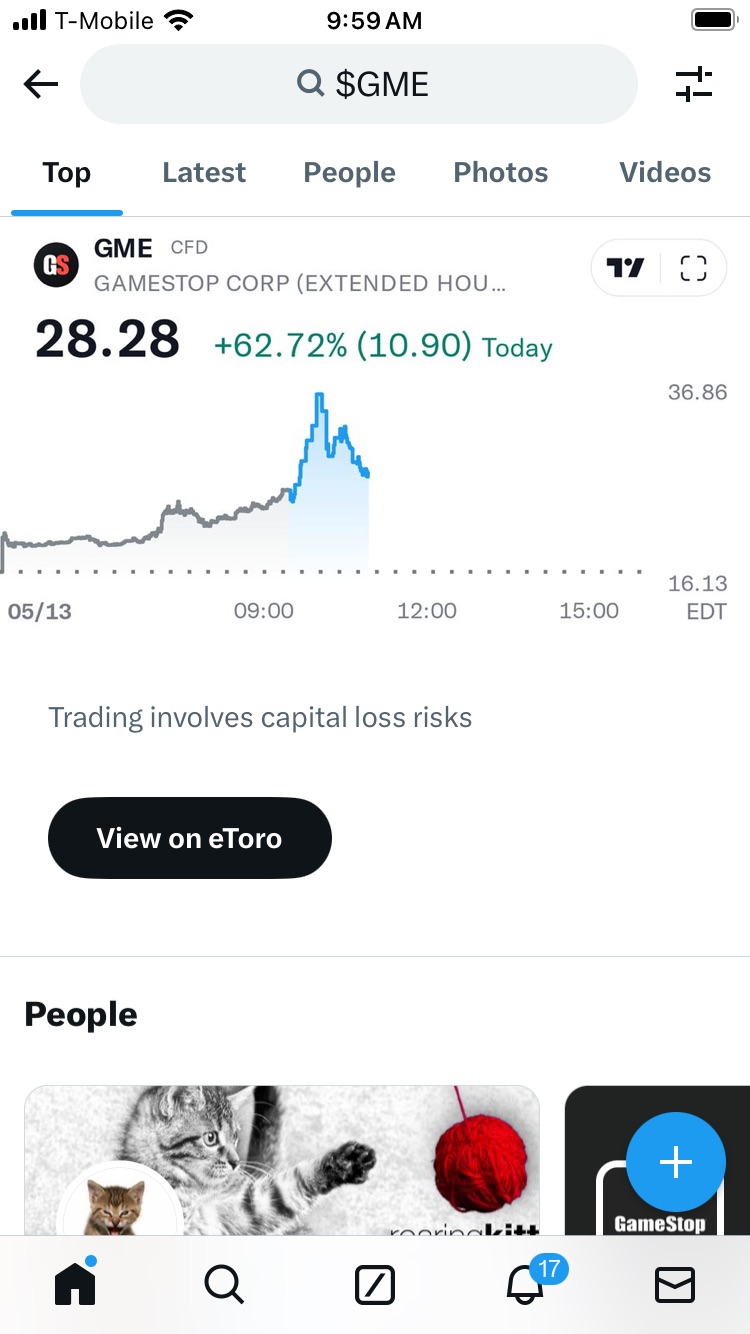
Task: Open Notifications bell with 17 badge
Action: tap(526, 1284)
